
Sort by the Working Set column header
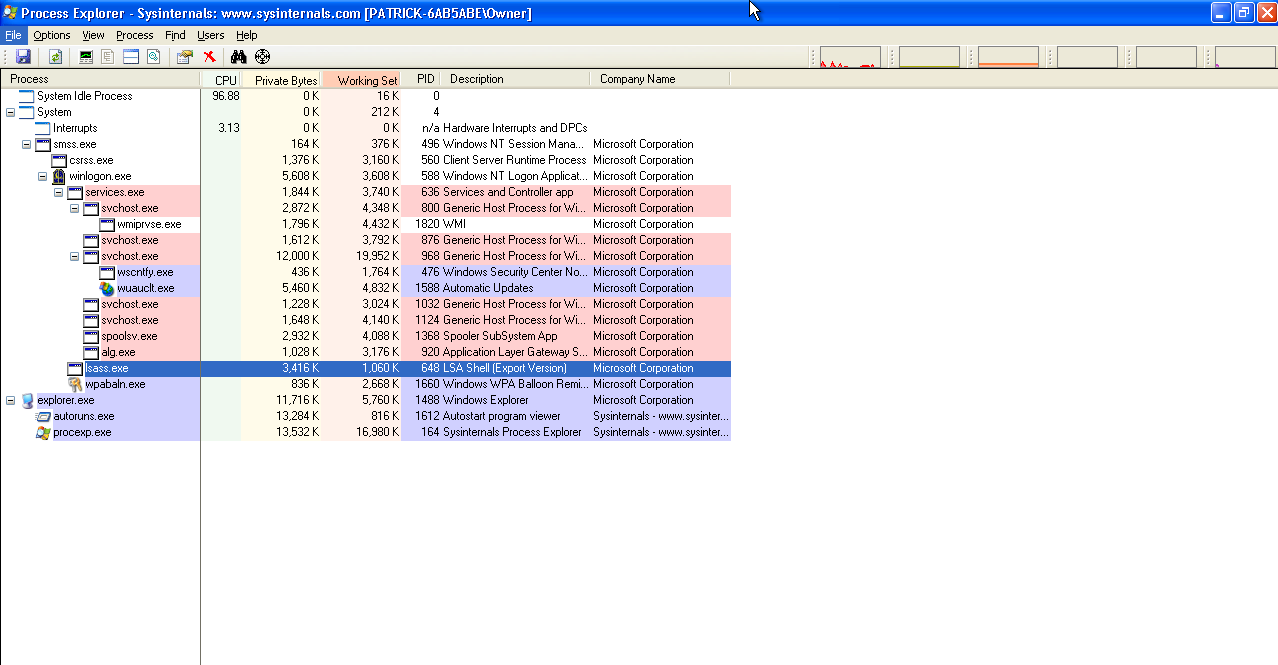(x=362, y=79)
